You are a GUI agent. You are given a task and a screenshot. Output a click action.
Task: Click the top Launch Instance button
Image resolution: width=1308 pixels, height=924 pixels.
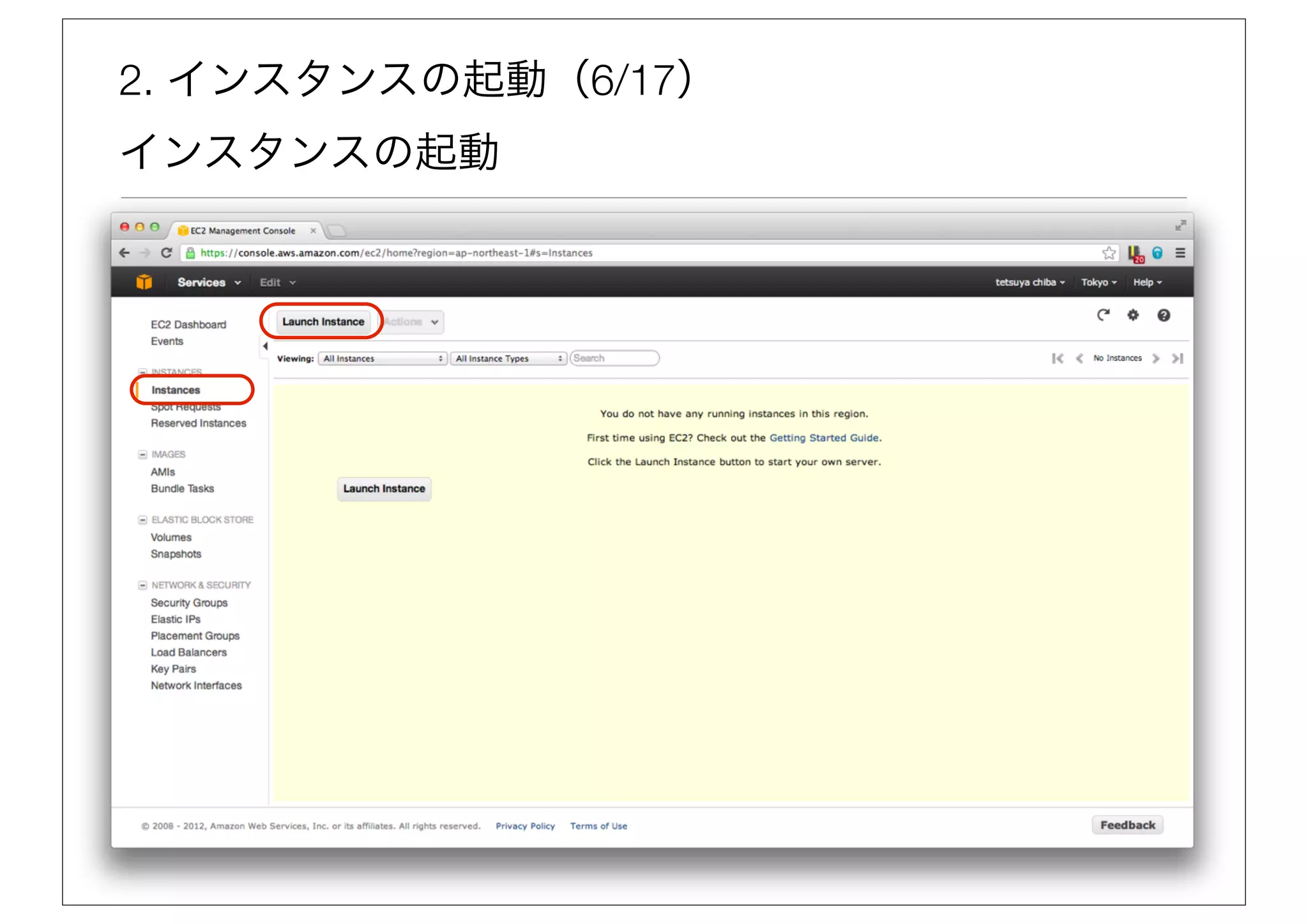pos(323,322)
